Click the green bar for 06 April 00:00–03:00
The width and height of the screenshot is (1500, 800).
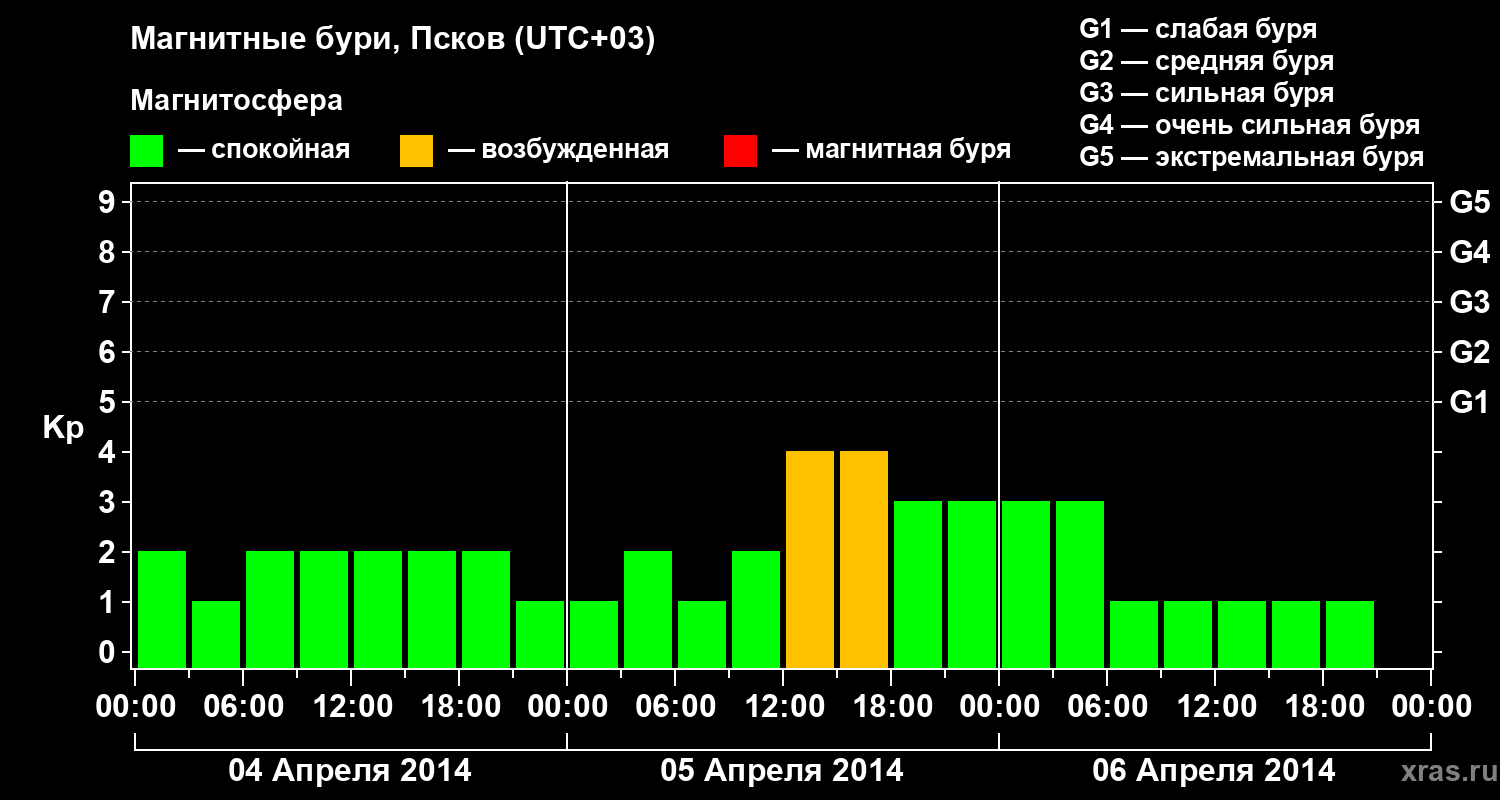(1026, 584)
